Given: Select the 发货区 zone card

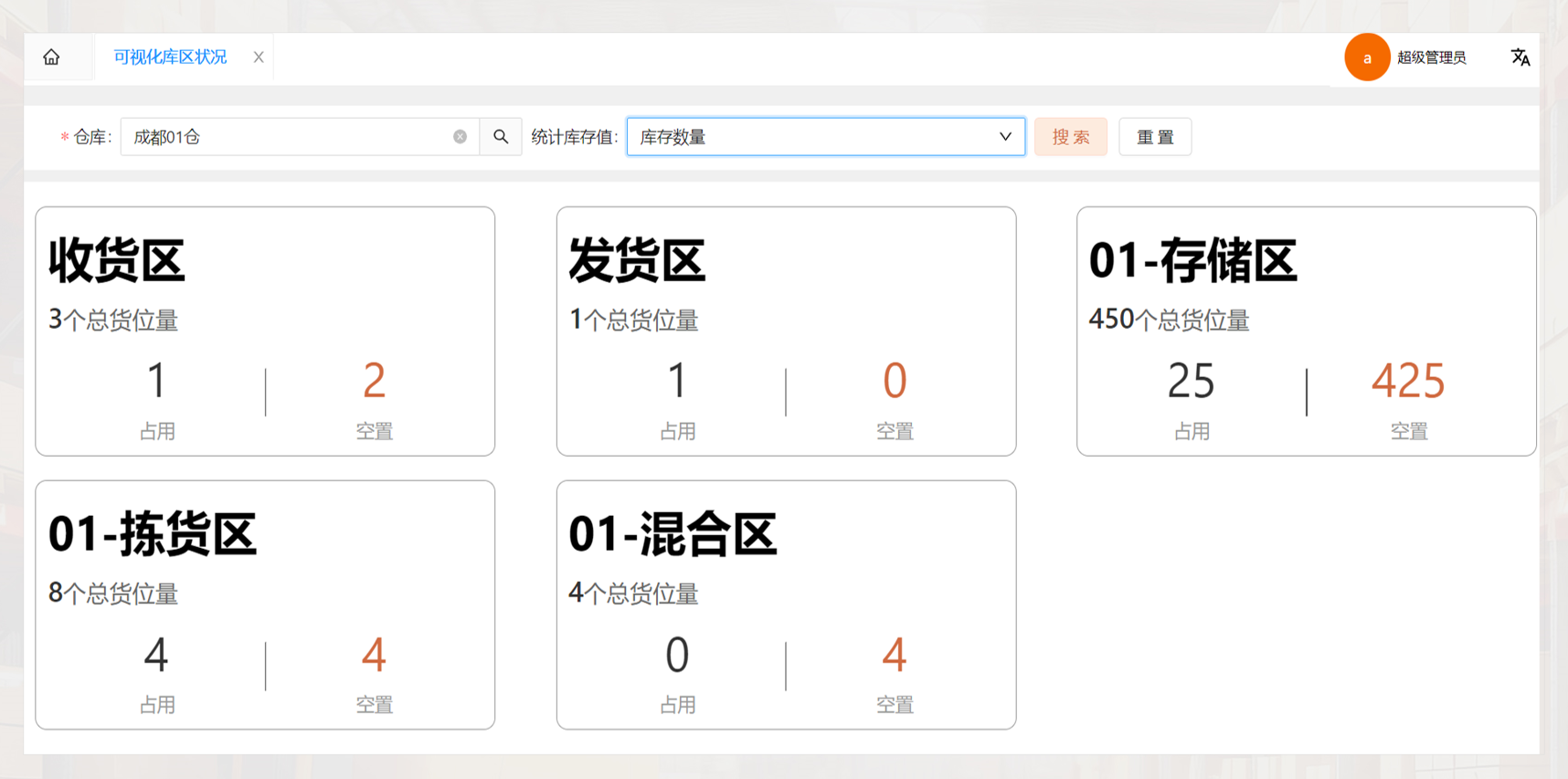Looking at the screenshot, I should point(786,331).
